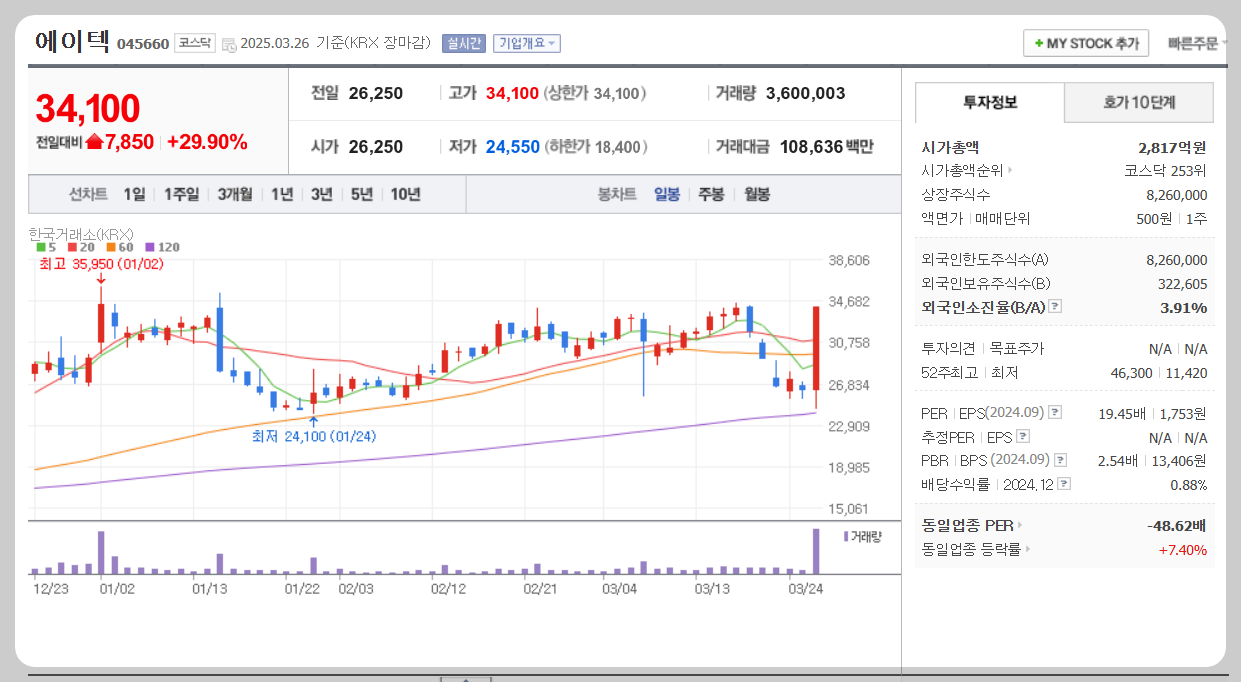Click the large red candlestick at 03/24

point(817,348)
